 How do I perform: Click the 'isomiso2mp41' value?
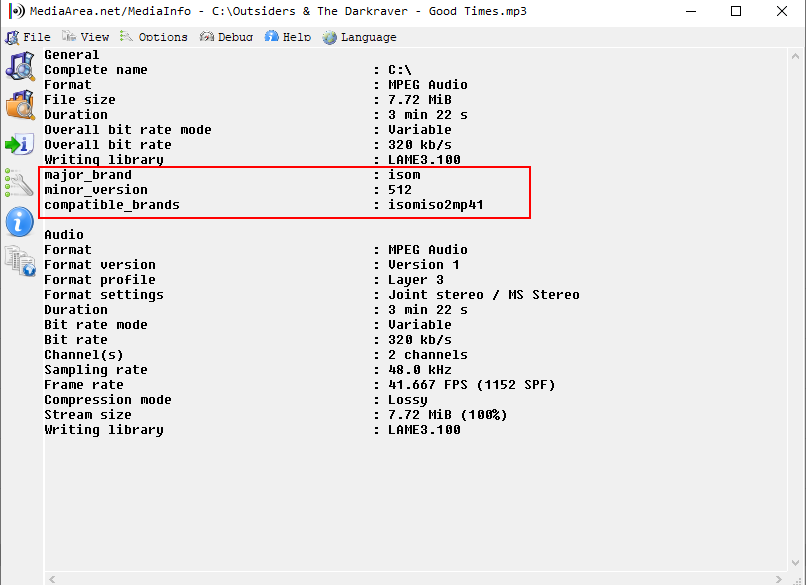[436, 205]
